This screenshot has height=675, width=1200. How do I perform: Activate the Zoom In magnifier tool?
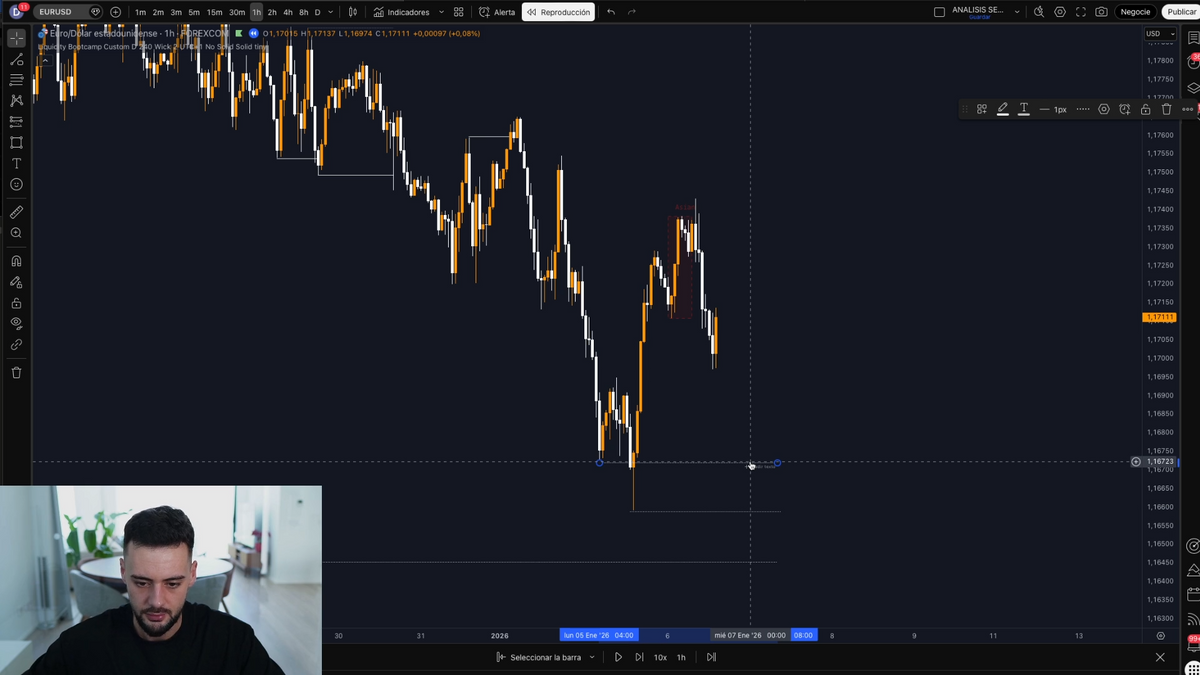click(16, 233)
